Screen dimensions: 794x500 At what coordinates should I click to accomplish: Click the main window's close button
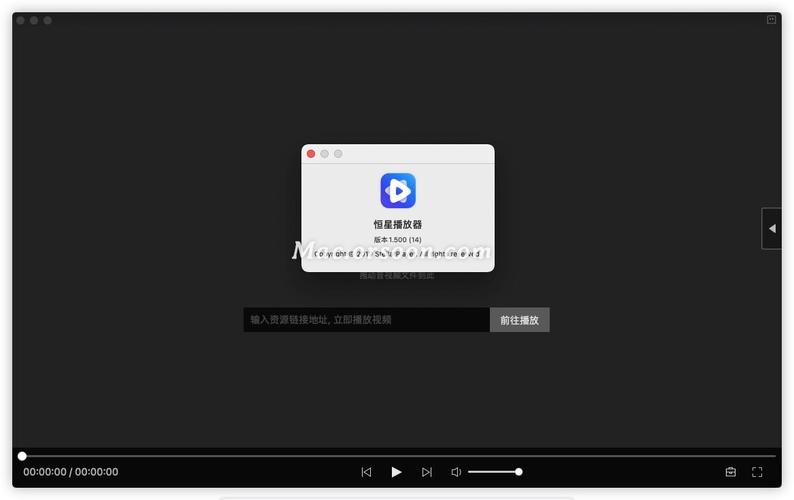[x=20, y=20]
